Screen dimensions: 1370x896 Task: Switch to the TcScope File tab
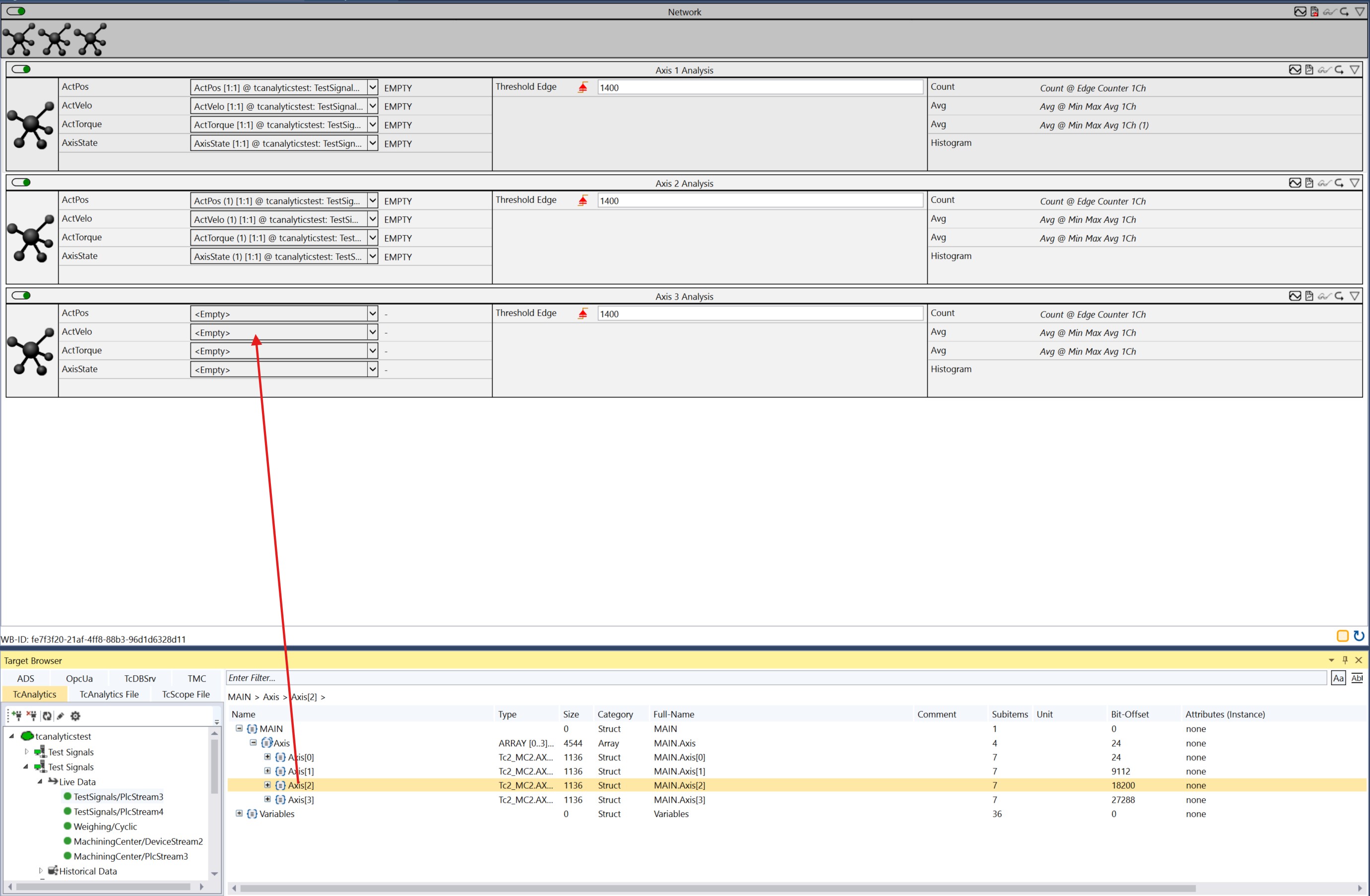click(x=186, y=694)
